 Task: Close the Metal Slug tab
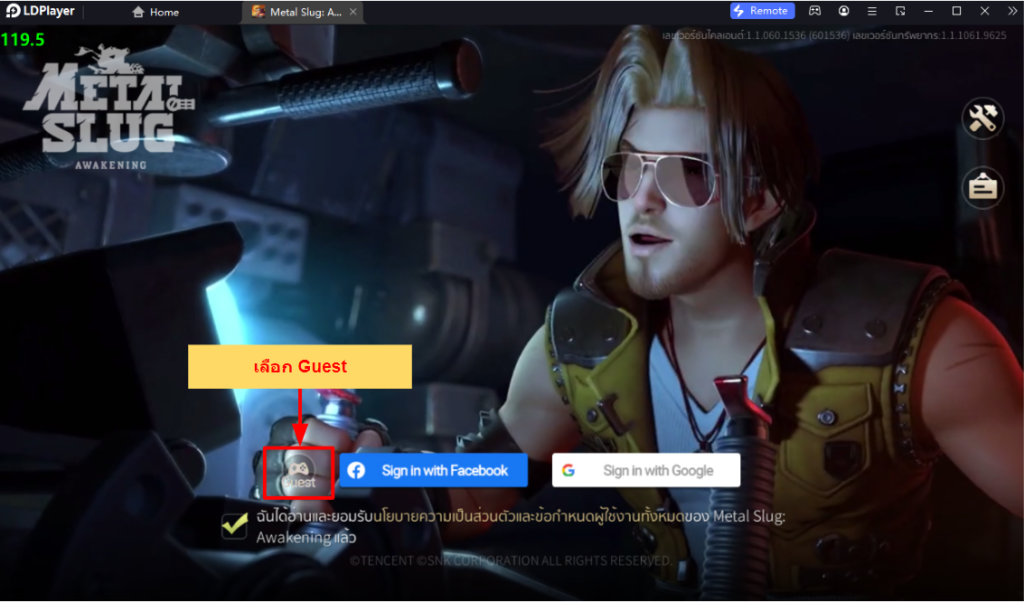click(352, 12)
